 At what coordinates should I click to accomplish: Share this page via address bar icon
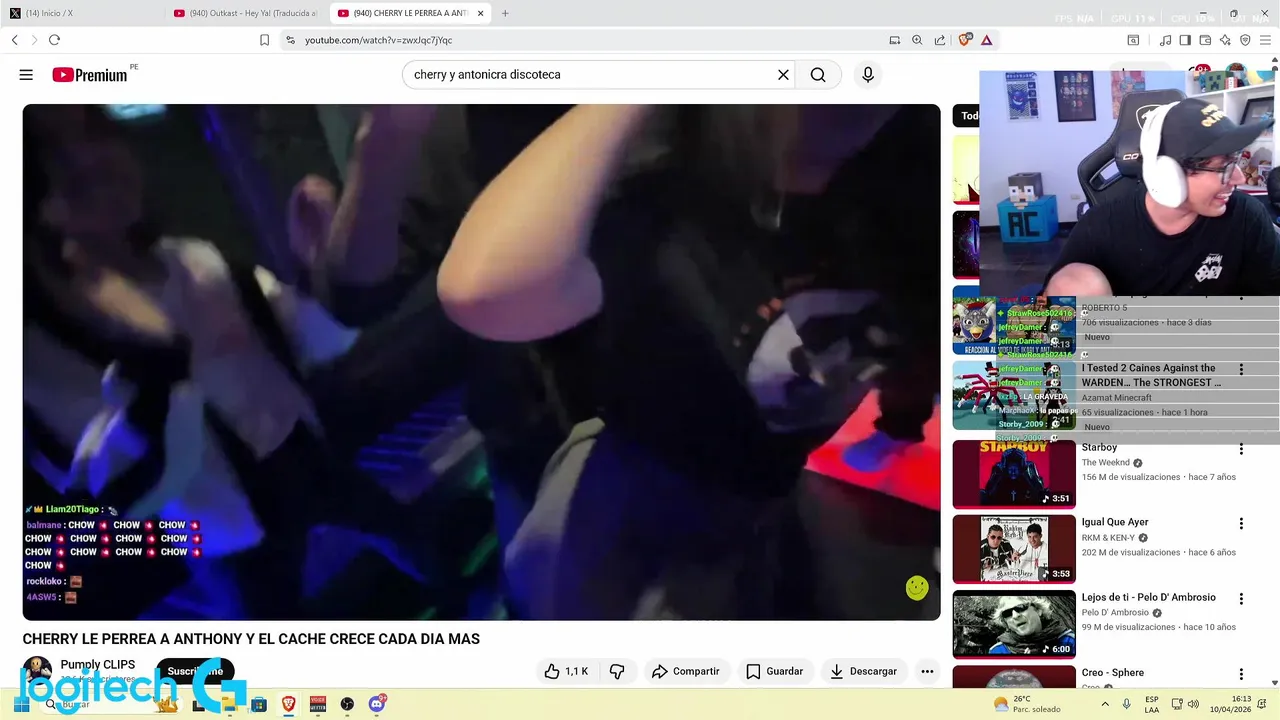(940, 40)
